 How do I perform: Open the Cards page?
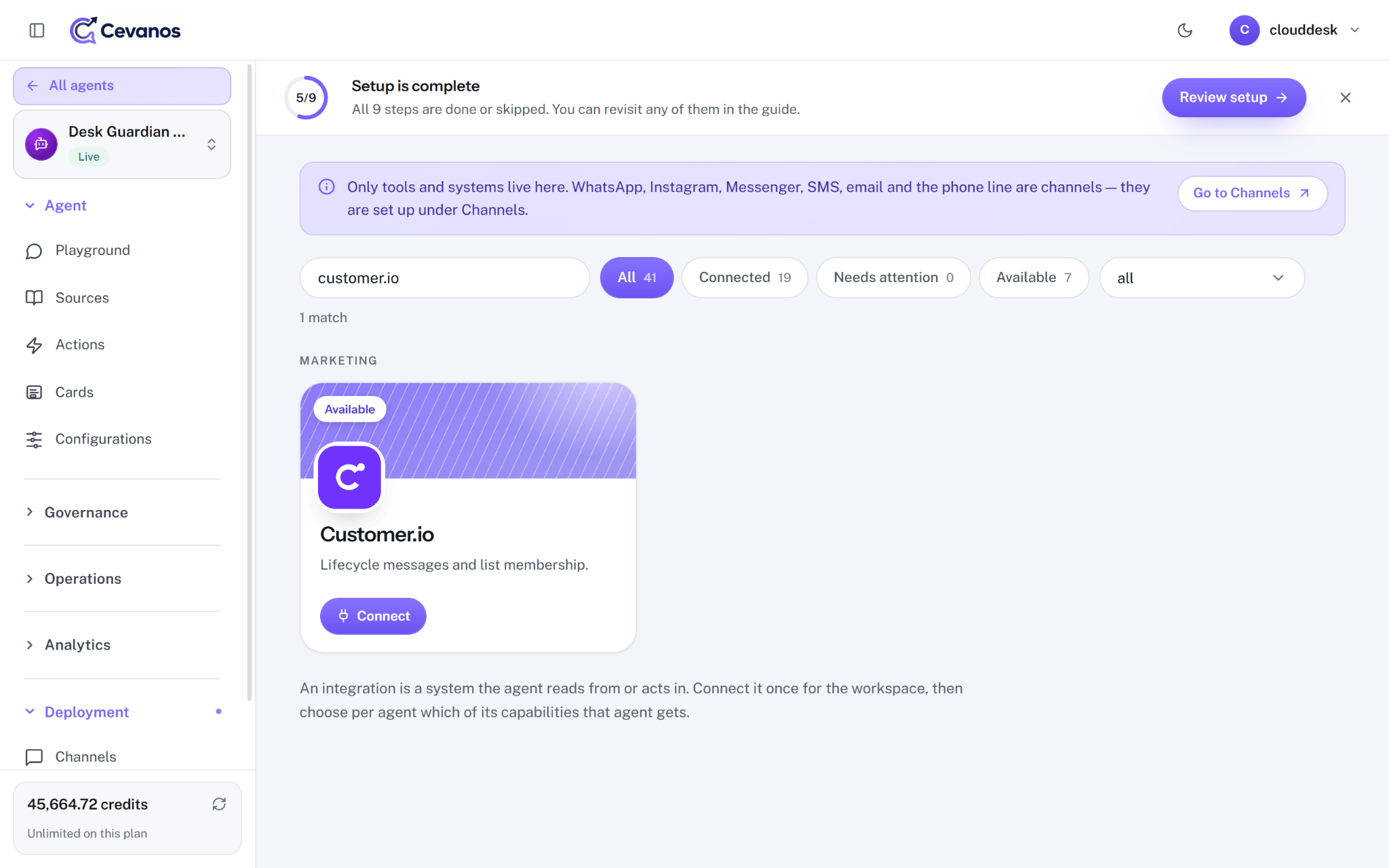coord(122,392)
